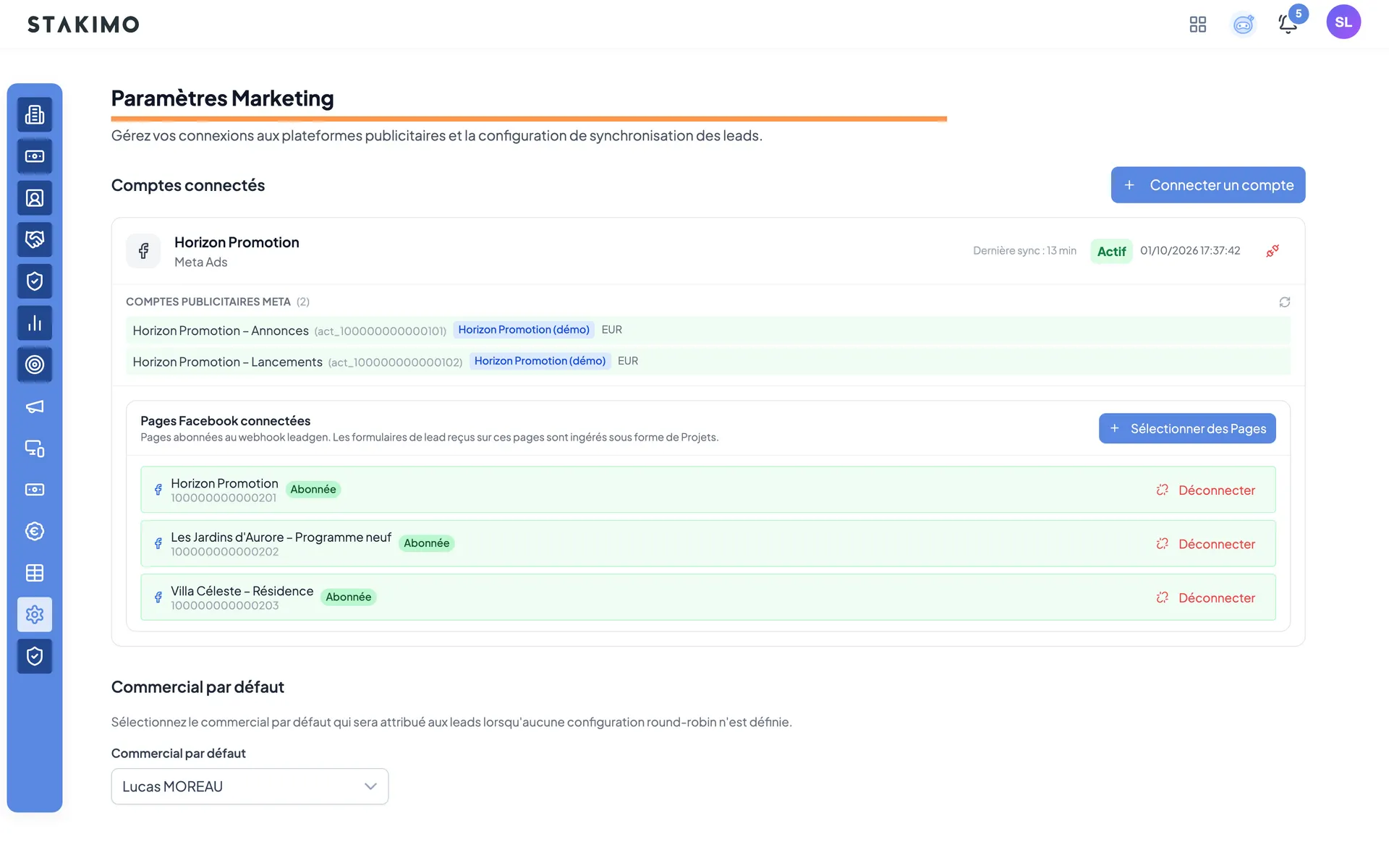Open the euro coin sidebar icon

35,532
